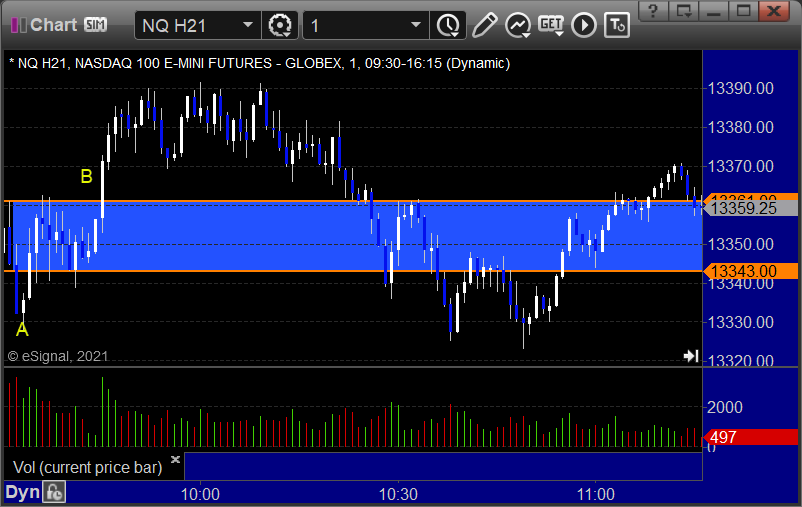Close the Chart window
The image size is (802, 507).
click(x=775, y=10)
